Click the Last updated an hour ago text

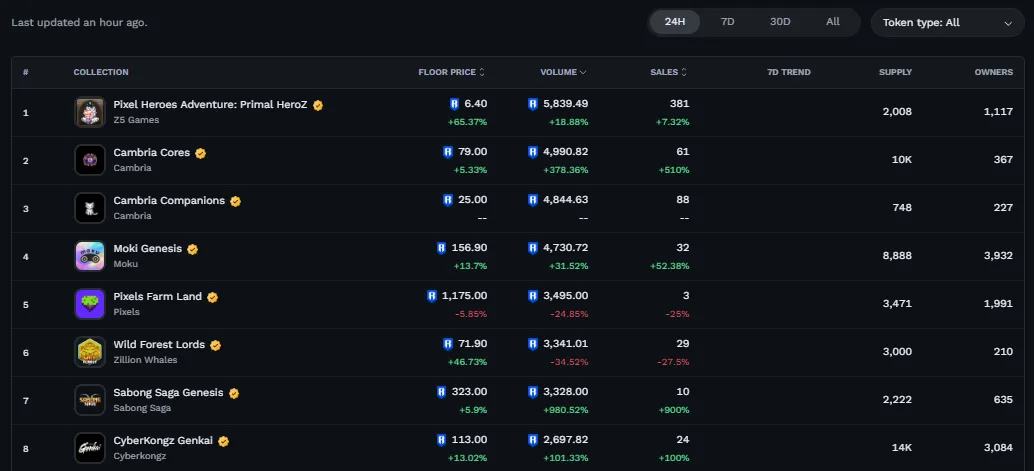pos(79,22)
